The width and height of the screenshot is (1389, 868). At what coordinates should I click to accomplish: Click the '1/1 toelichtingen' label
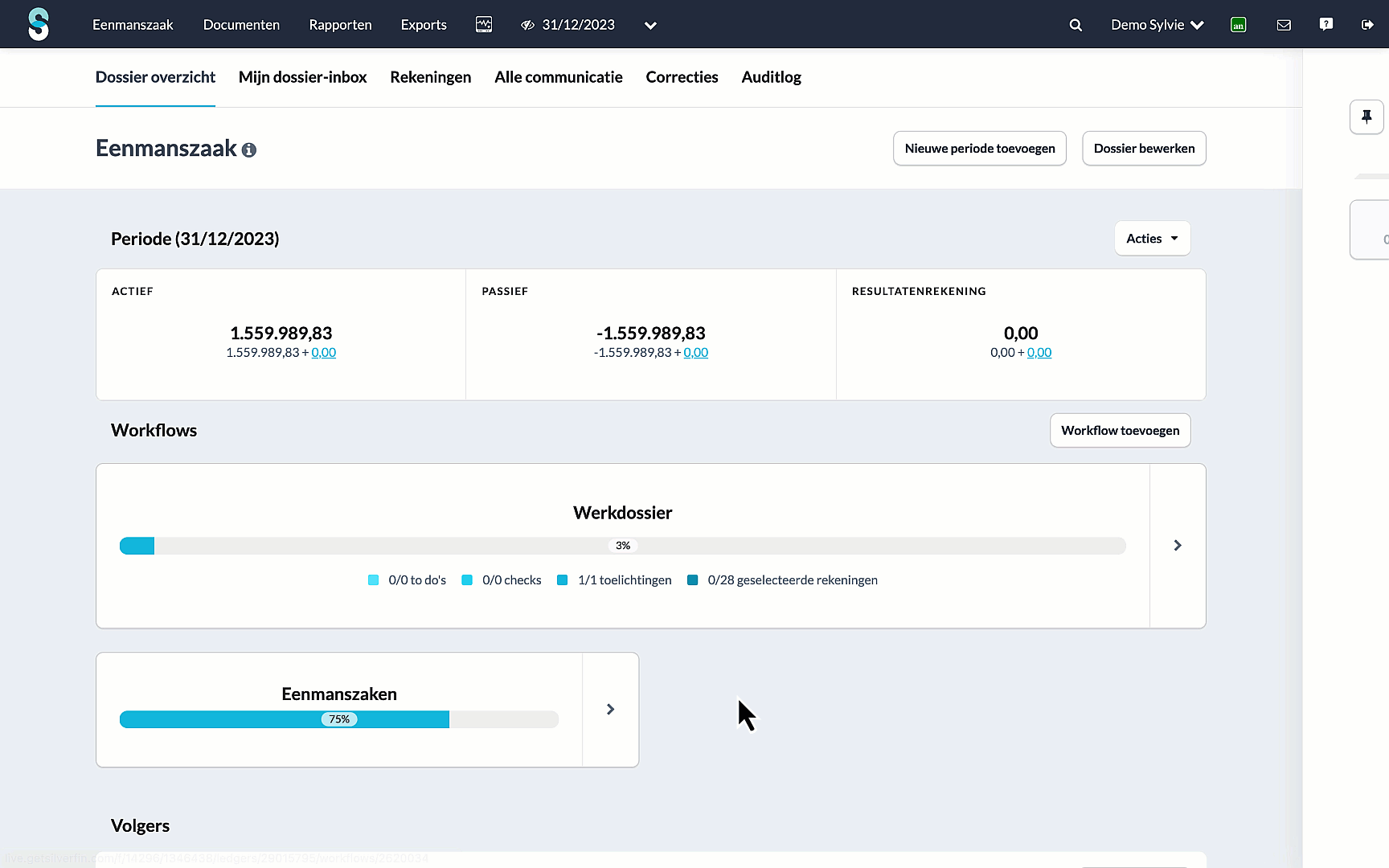pos(625,580)
